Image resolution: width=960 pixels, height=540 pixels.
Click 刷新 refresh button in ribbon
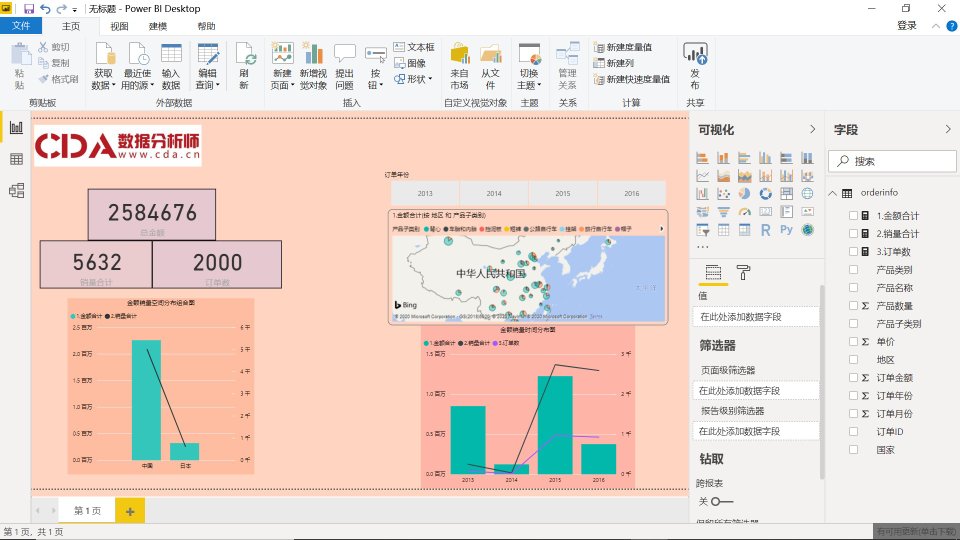[245, 66]
